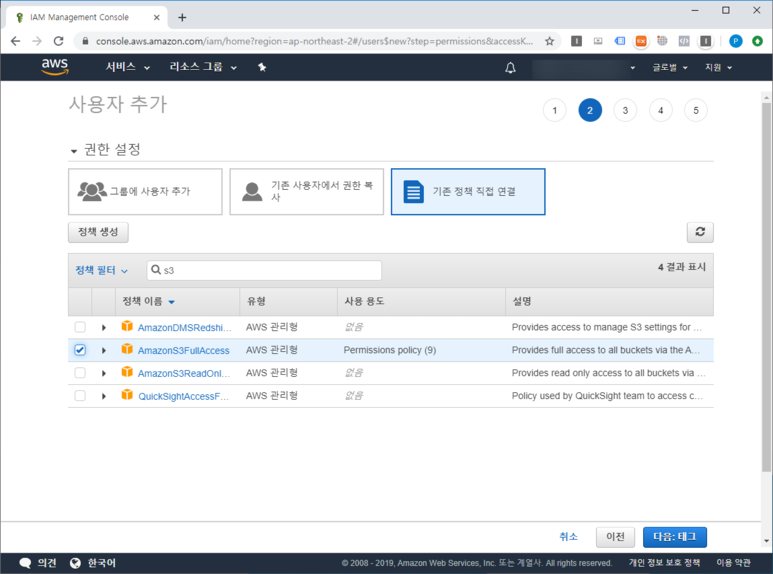The image size is (773, 574).
Task: Collapse the 권한 설정 section
Action: tap(73, 151)
